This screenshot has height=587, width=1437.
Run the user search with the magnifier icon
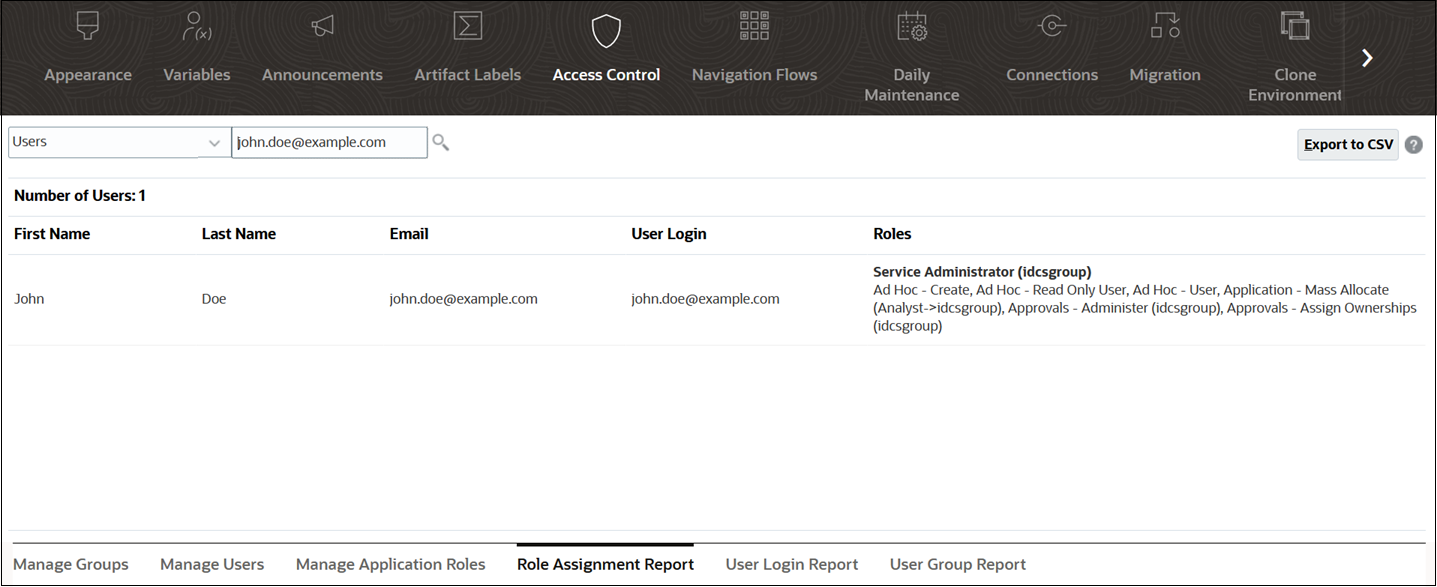click(441, 142)
